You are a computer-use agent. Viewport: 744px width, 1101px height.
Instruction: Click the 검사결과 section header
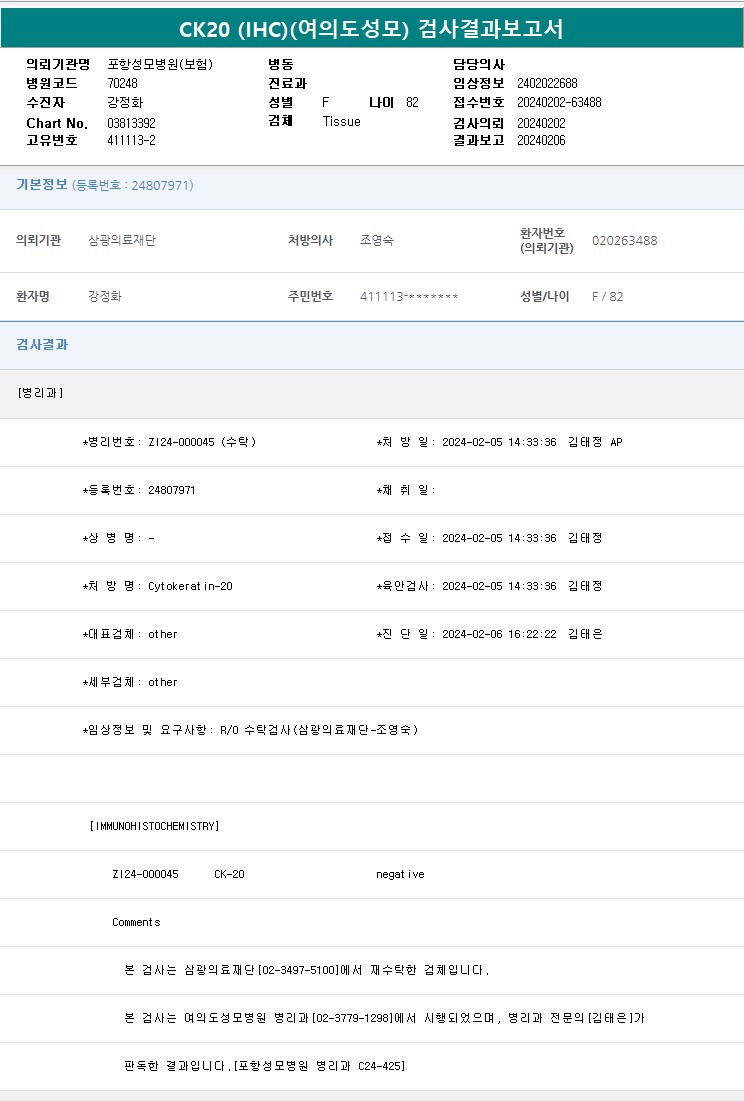point(42,345)
